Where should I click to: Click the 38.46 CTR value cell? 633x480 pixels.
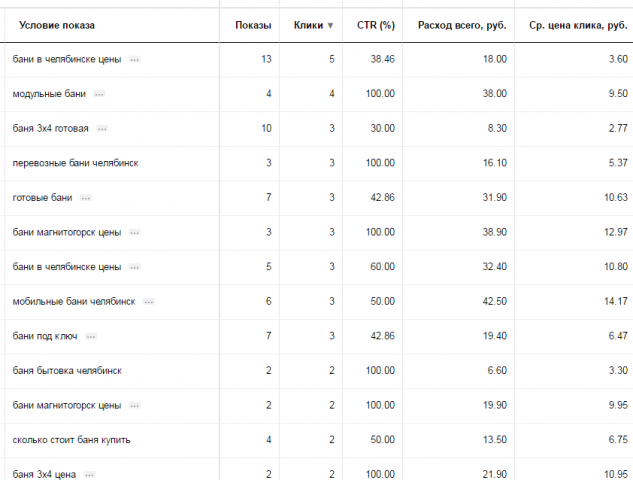tap(382, 59)
